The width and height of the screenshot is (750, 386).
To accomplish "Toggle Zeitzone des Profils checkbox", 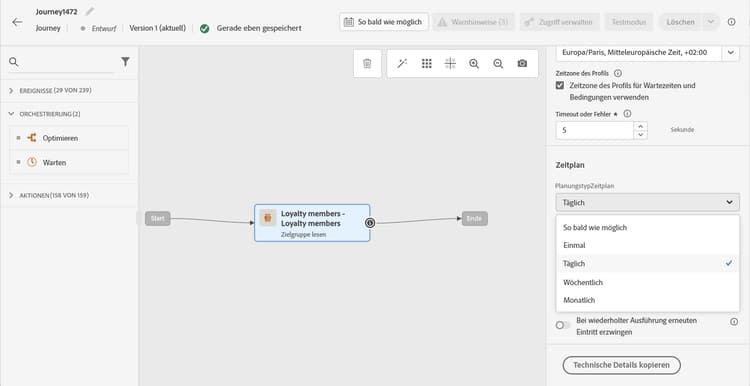I will (560, 86).
